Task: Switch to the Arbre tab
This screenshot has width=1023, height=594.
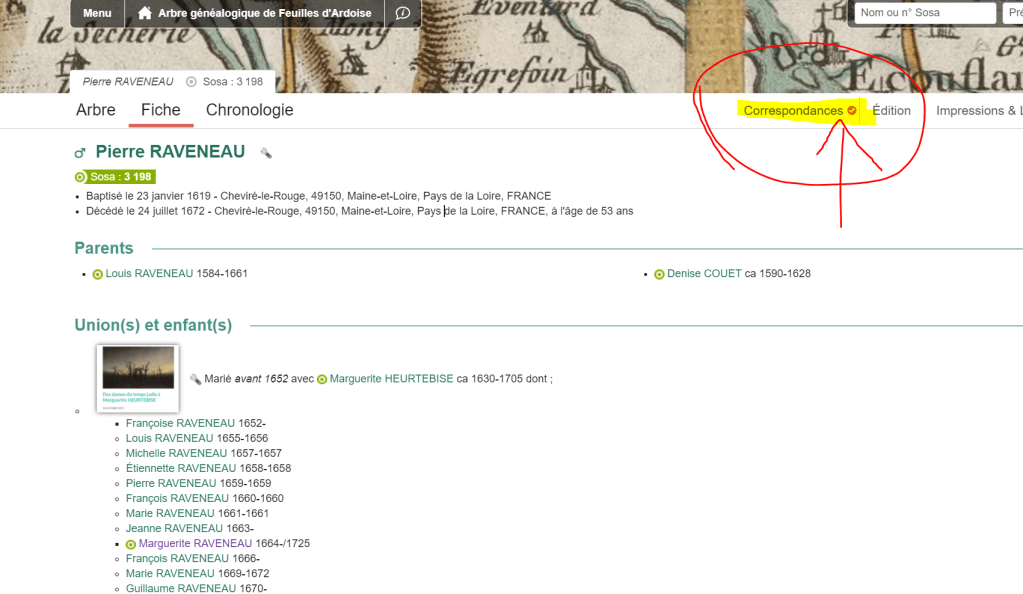Action: tap(96, 110)
